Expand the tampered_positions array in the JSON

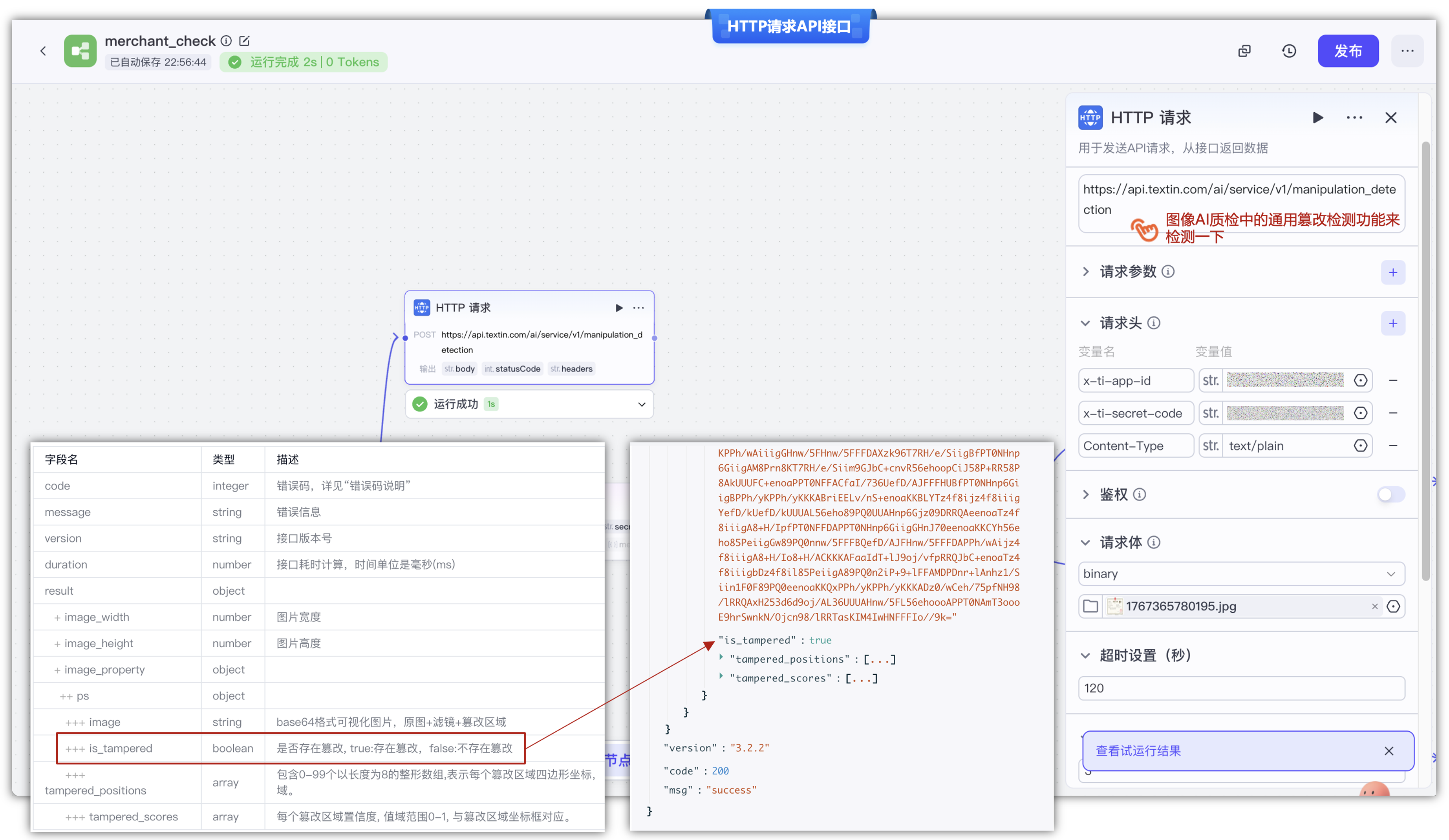pyautogui.click(x=721, y=657)
